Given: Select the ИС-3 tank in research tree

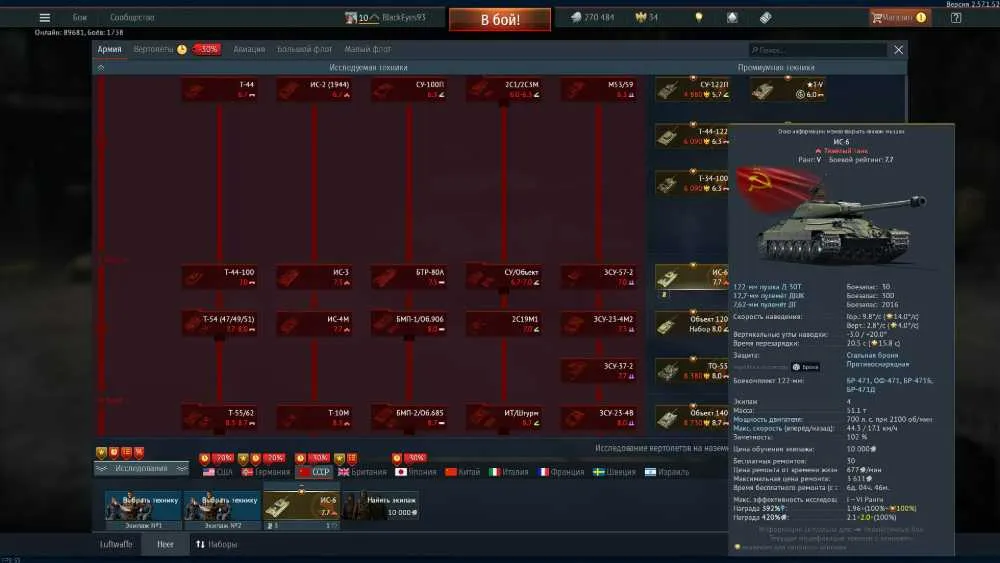Looking at the screenshot, I should (x=314, y=277).
